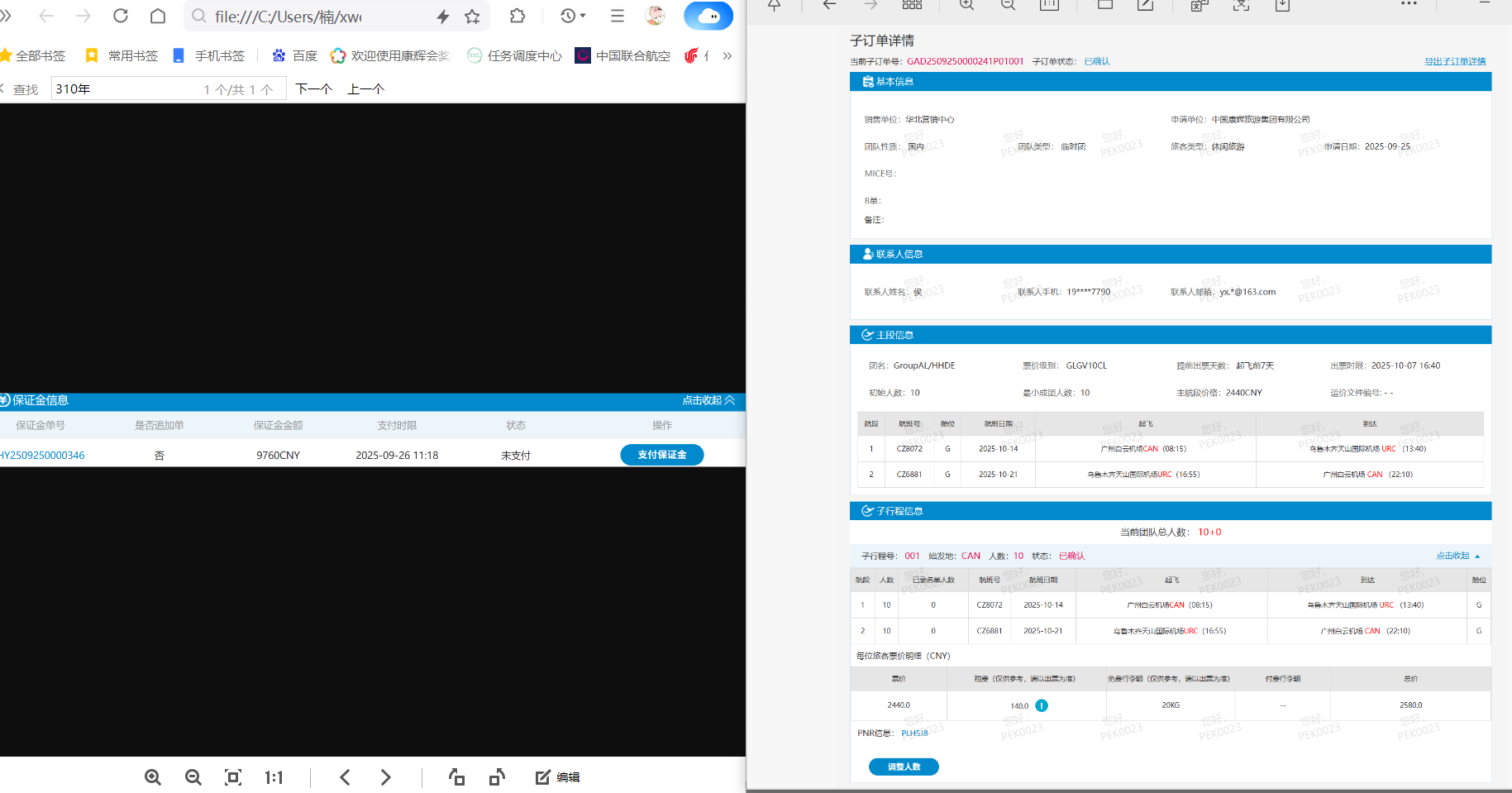Click the fit-to-window icon in viewer toolbar
Screen dimensions: 1512x793
(x=233, y=777)
